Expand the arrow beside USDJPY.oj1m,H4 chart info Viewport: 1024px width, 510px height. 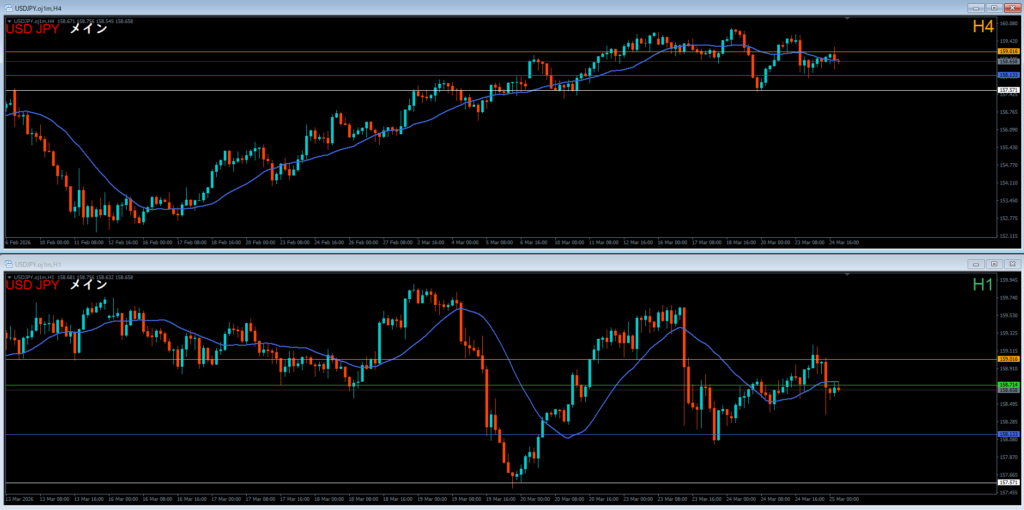[x=8, y=19]
